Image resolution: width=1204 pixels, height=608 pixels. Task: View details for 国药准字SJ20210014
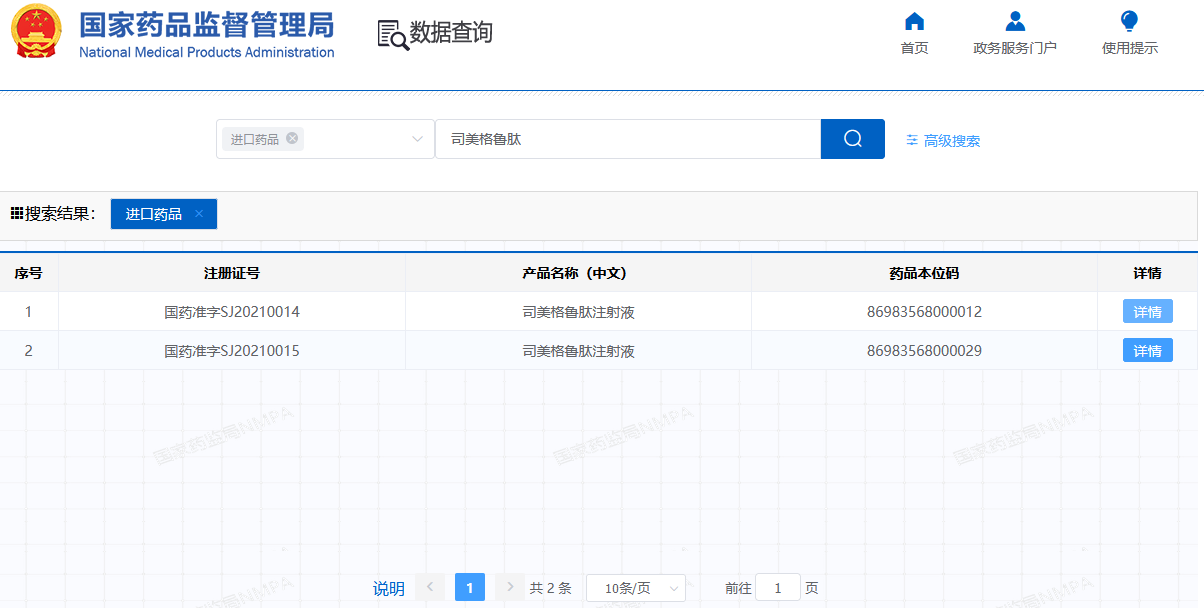tap(1147, 312)
